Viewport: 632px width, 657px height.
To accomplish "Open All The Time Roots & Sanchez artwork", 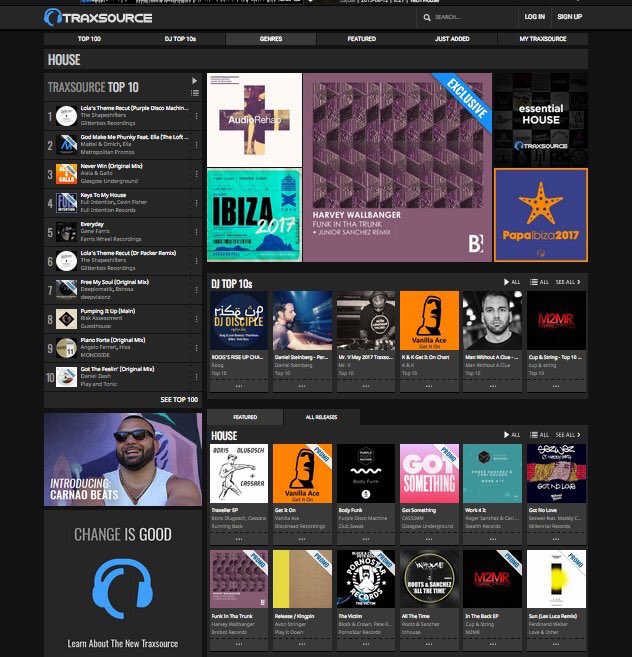I will click(429, 579).
